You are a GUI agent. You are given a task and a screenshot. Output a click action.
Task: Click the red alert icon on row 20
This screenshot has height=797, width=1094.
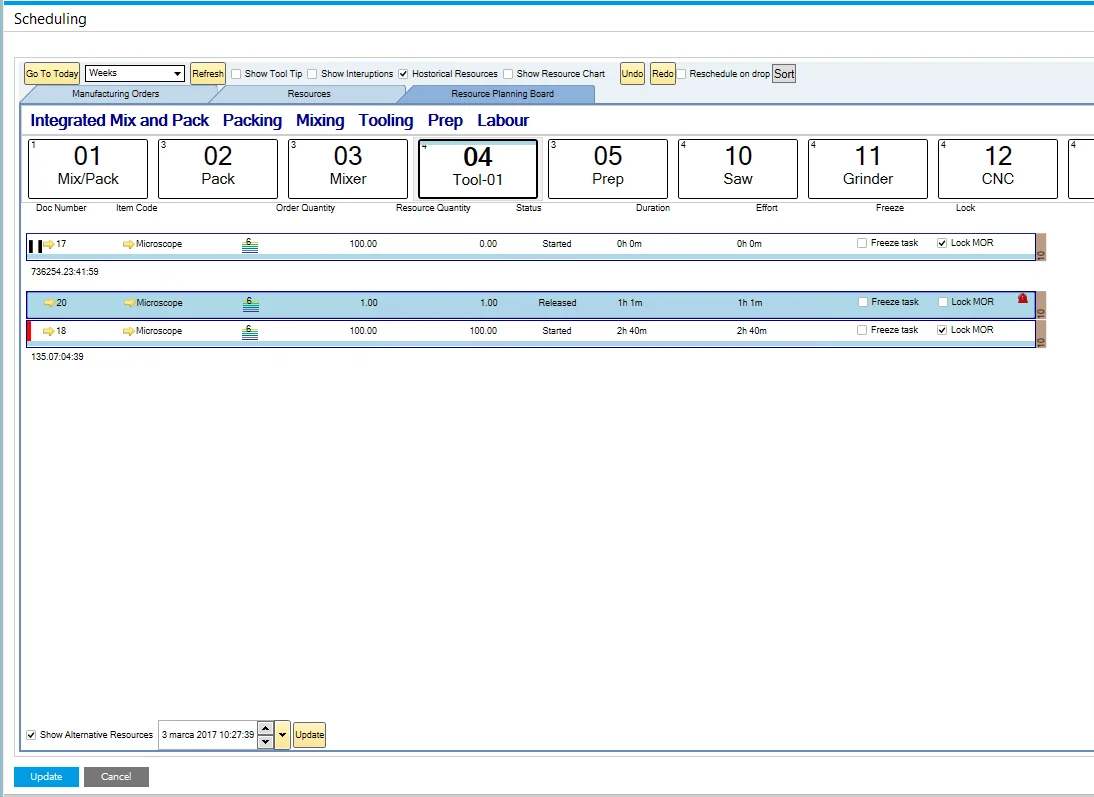pyautogui.click(x=1022, y=298)
